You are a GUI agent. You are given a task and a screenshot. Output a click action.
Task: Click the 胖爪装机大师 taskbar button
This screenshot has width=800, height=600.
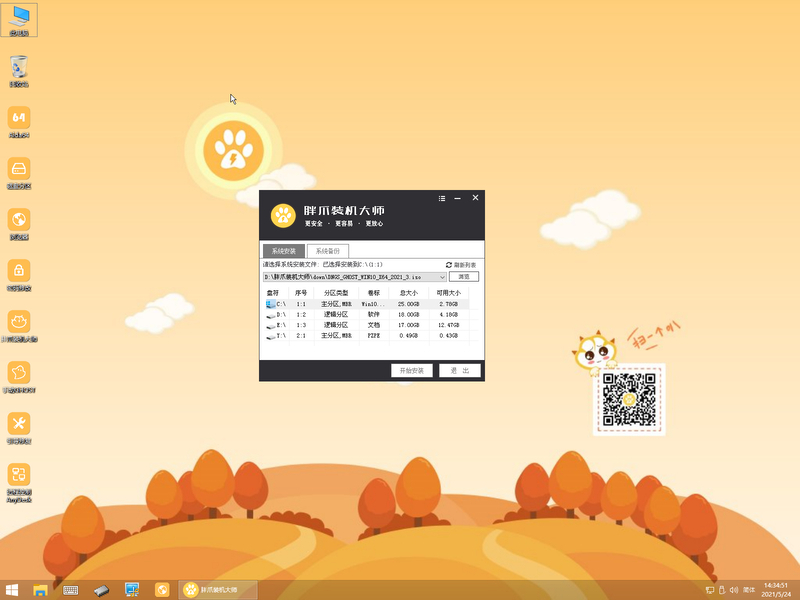(x=218, y=590)
